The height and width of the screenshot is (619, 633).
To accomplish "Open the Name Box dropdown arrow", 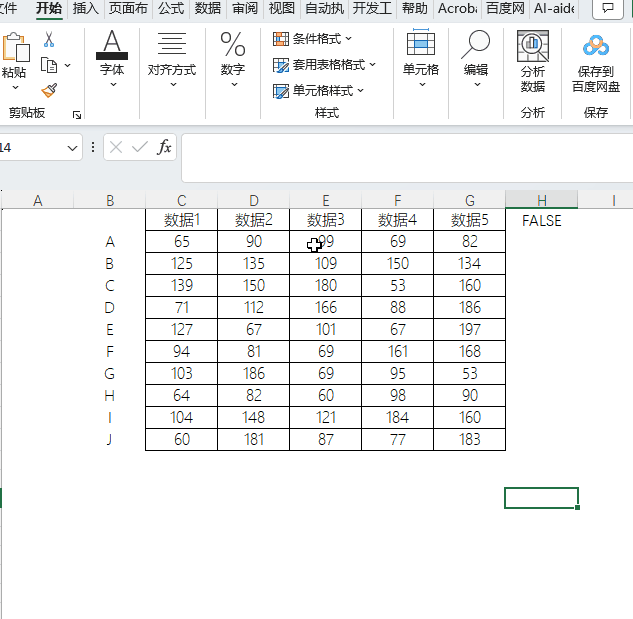I will (x=72, y=148).
